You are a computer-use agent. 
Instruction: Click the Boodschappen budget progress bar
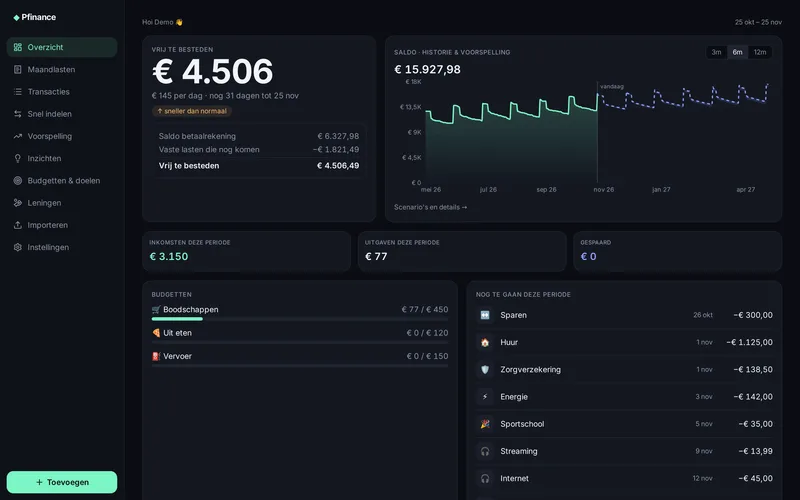300,319
